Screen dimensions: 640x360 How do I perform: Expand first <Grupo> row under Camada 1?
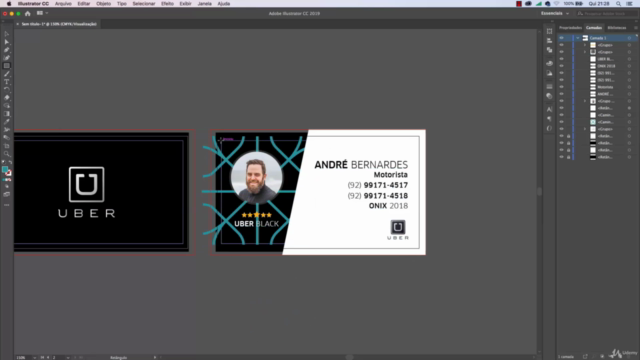pos(585,45)
